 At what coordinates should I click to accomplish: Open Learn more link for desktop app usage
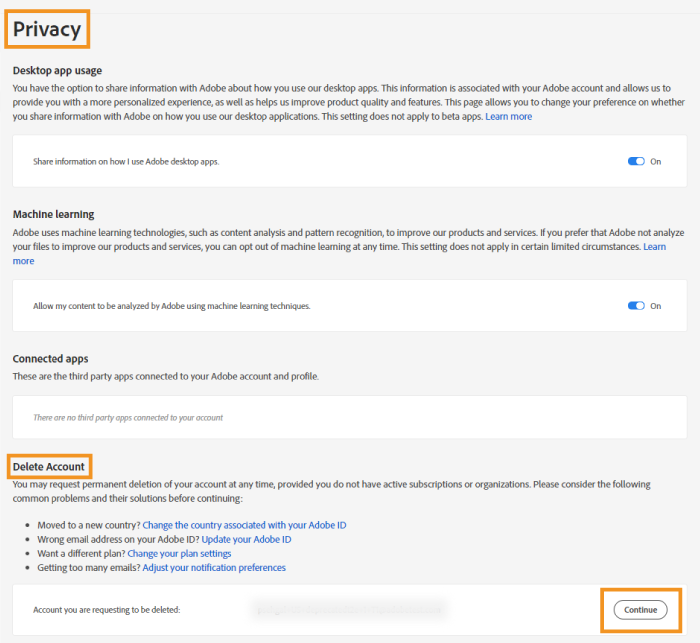pyautogui.click(x=508, y=117)
